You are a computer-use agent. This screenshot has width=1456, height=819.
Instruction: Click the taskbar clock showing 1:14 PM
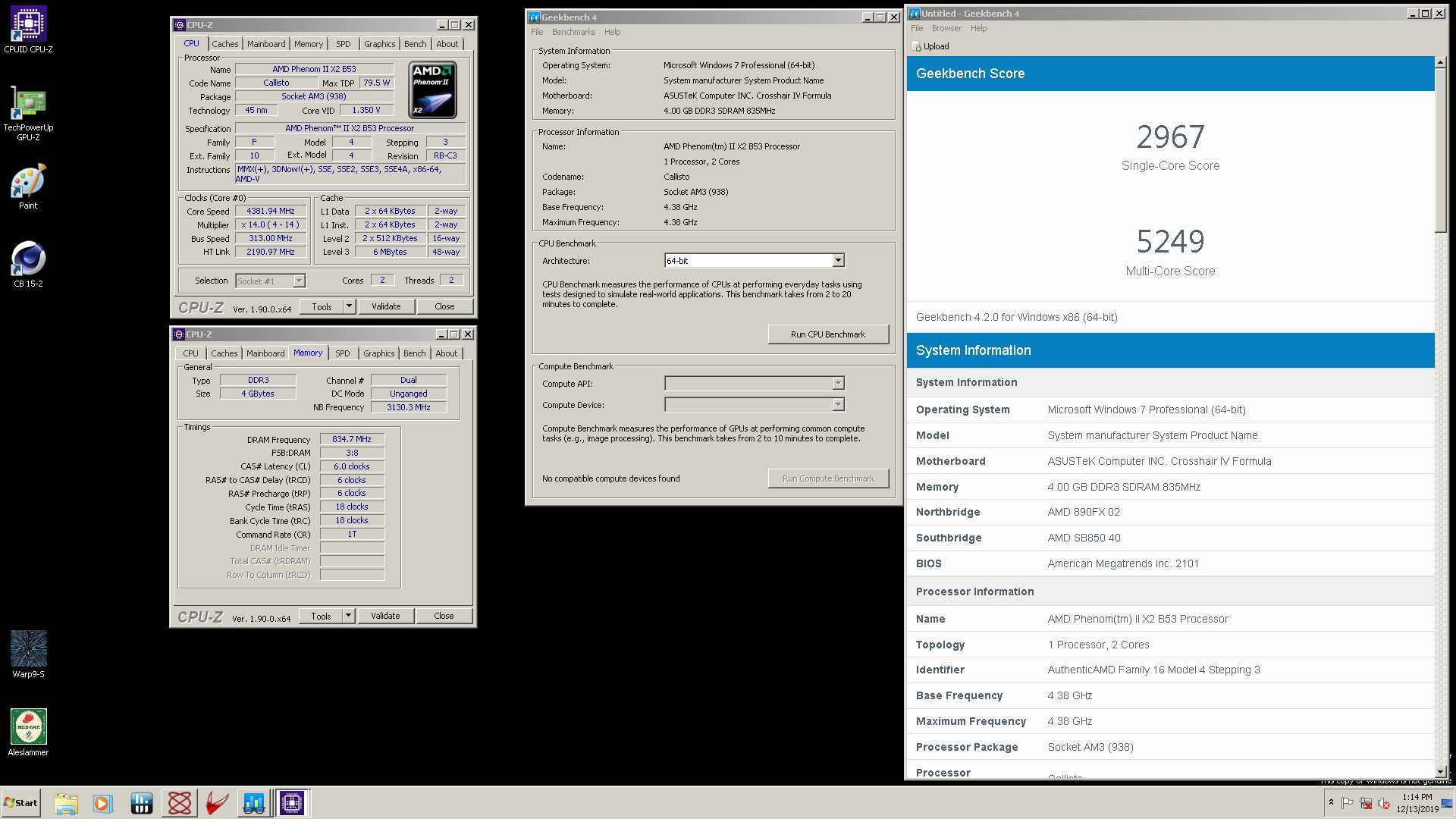1417,803
